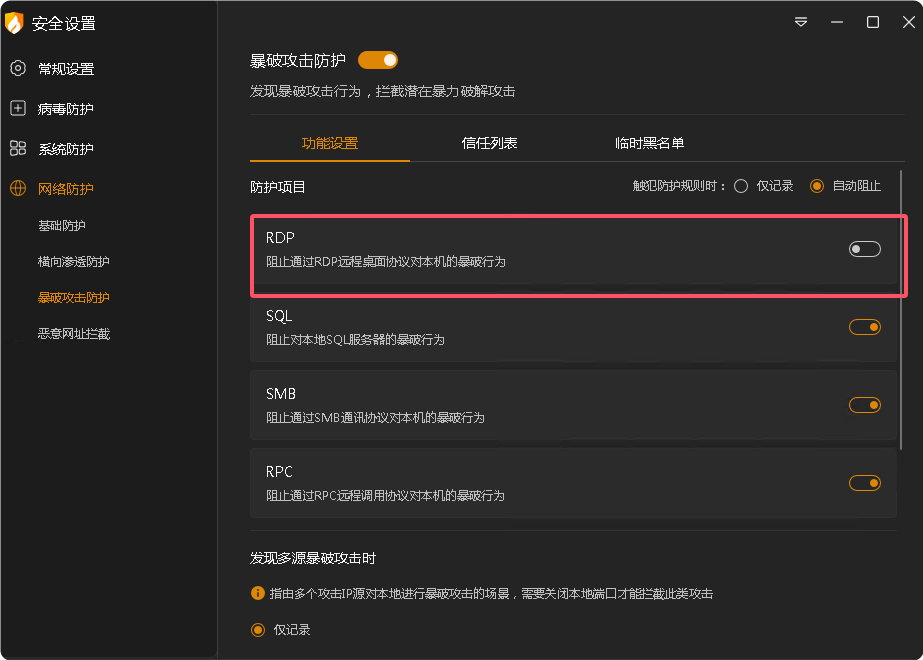Switch to the 临时黑名单 tab

[649, 143]
